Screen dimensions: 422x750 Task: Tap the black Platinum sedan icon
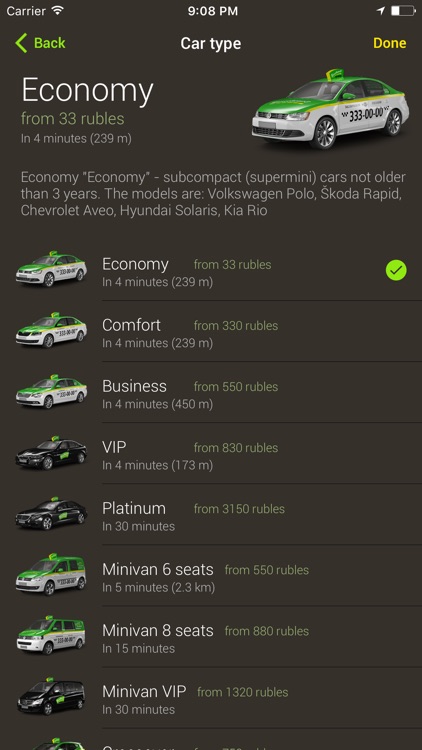[51, 514]
